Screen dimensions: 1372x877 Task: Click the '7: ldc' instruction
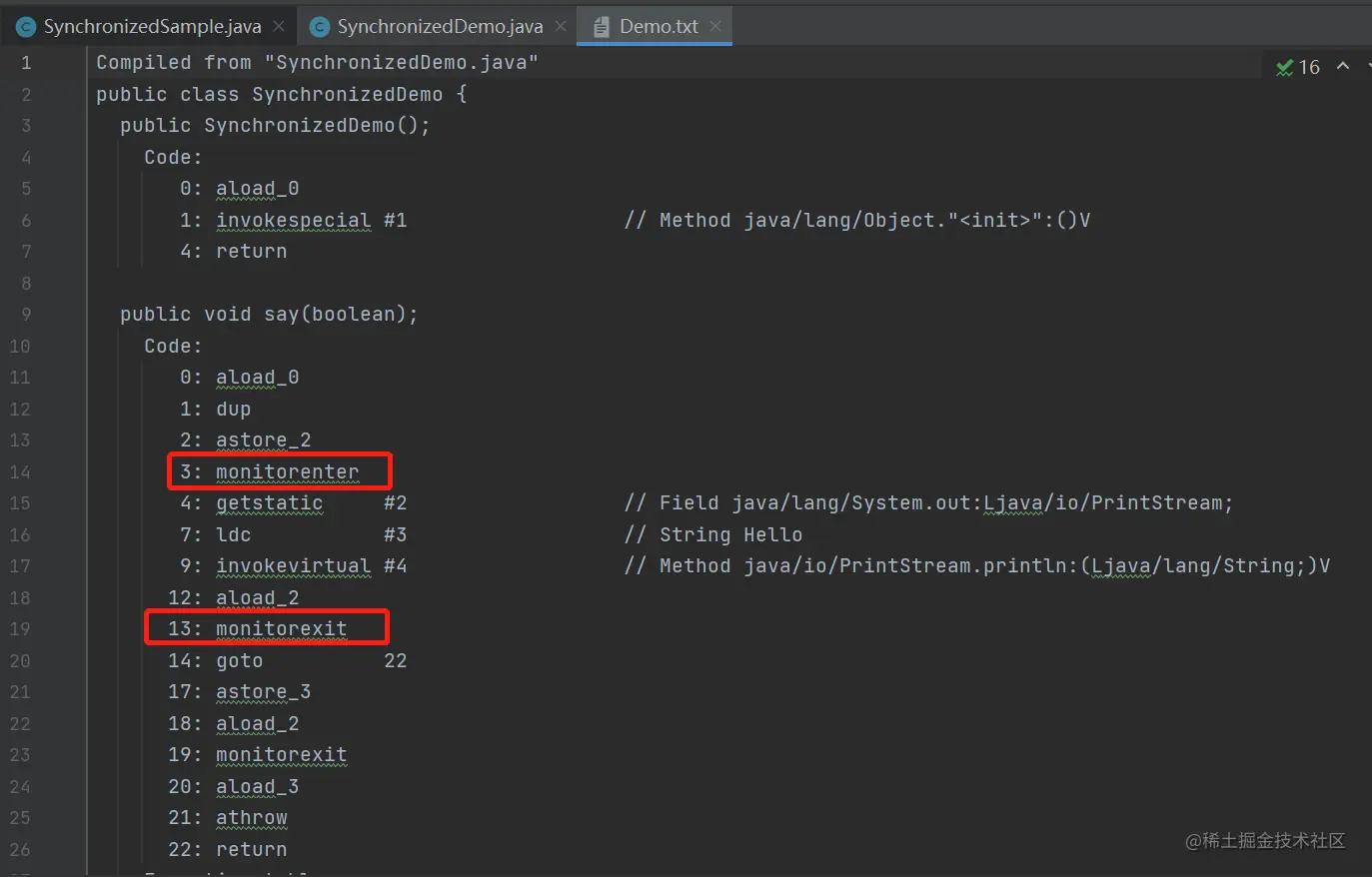pyautogui.click(x=215, y=535)
